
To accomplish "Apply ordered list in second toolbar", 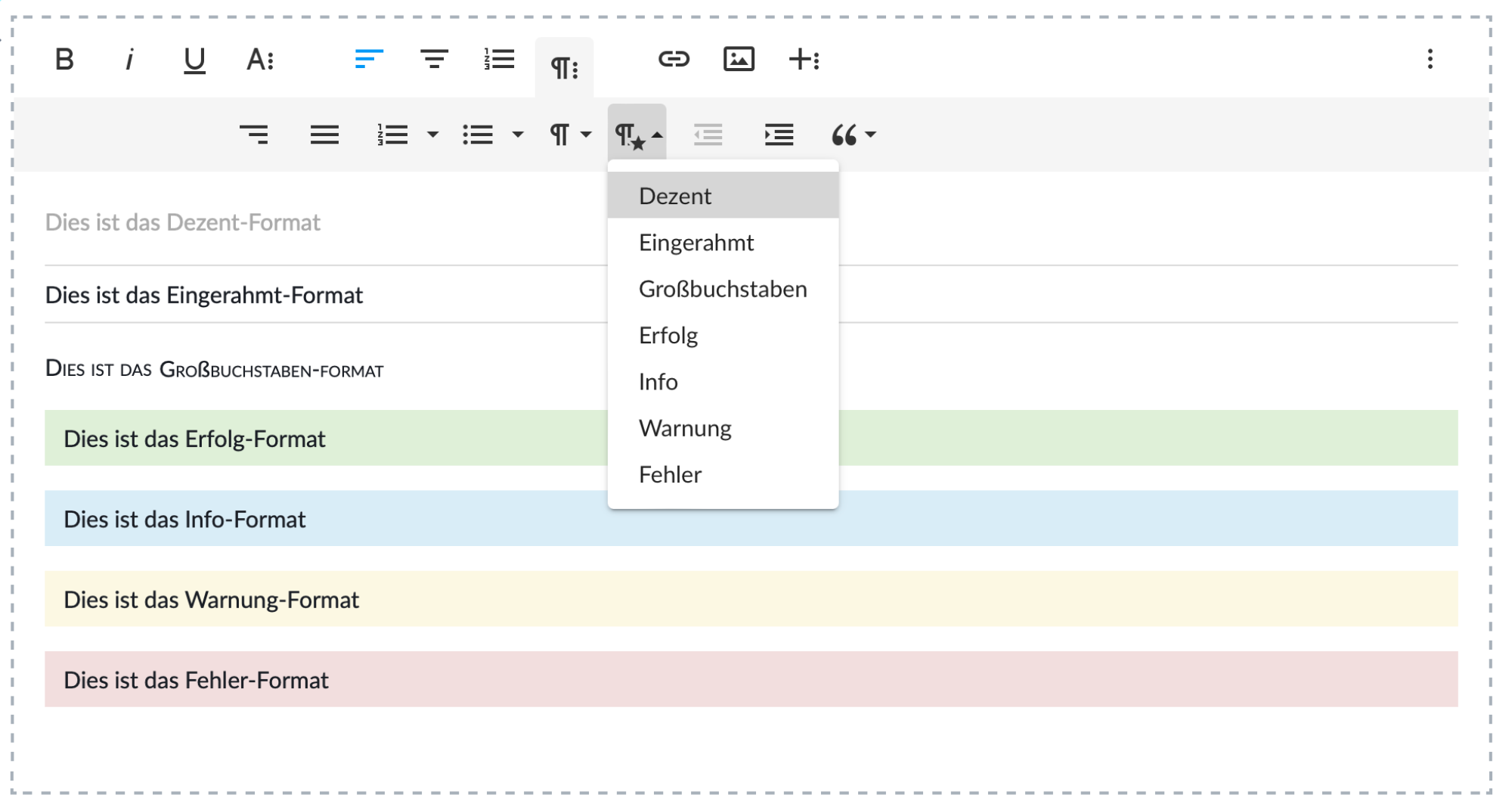I will [392, 135].
